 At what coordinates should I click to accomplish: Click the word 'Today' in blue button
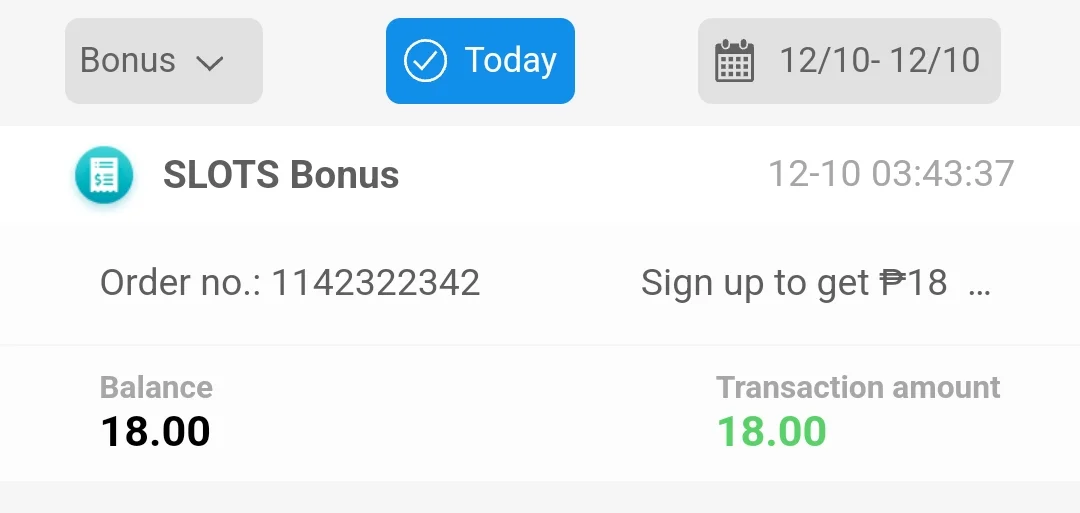(510, 61)
